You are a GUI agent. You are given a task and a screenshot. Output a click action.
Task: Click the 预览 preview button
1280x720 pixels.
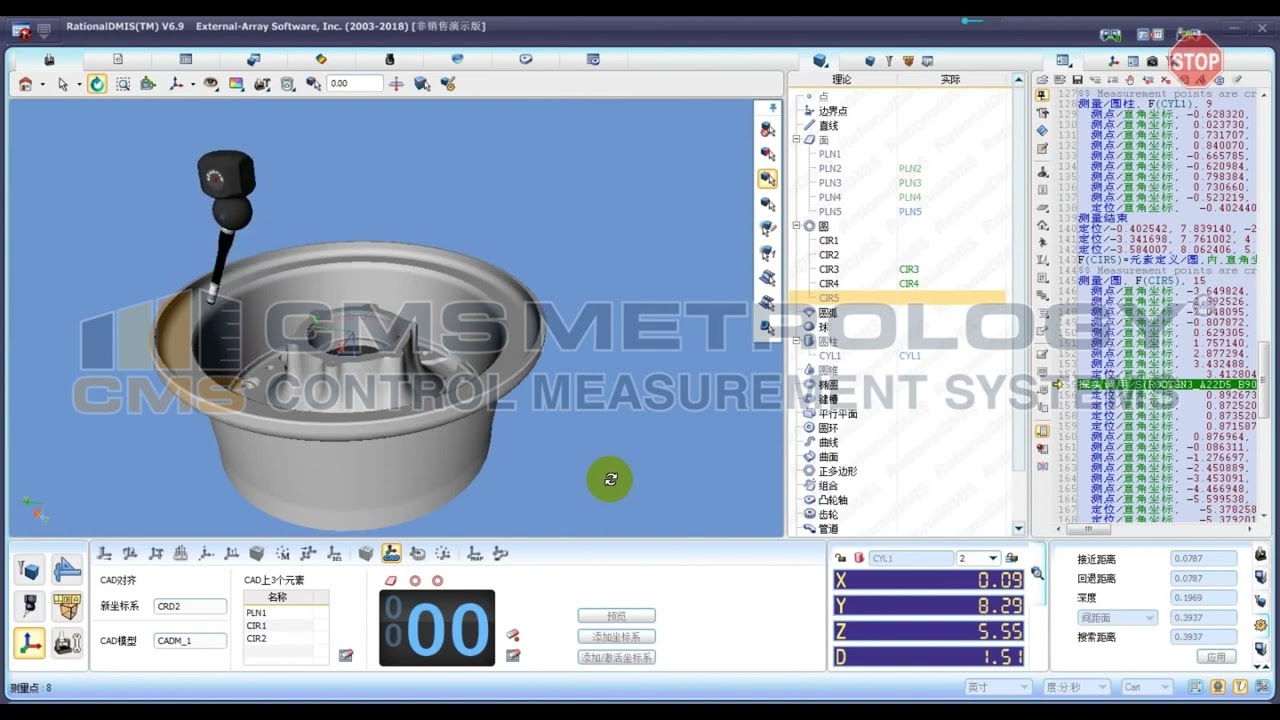pos(617,616)
